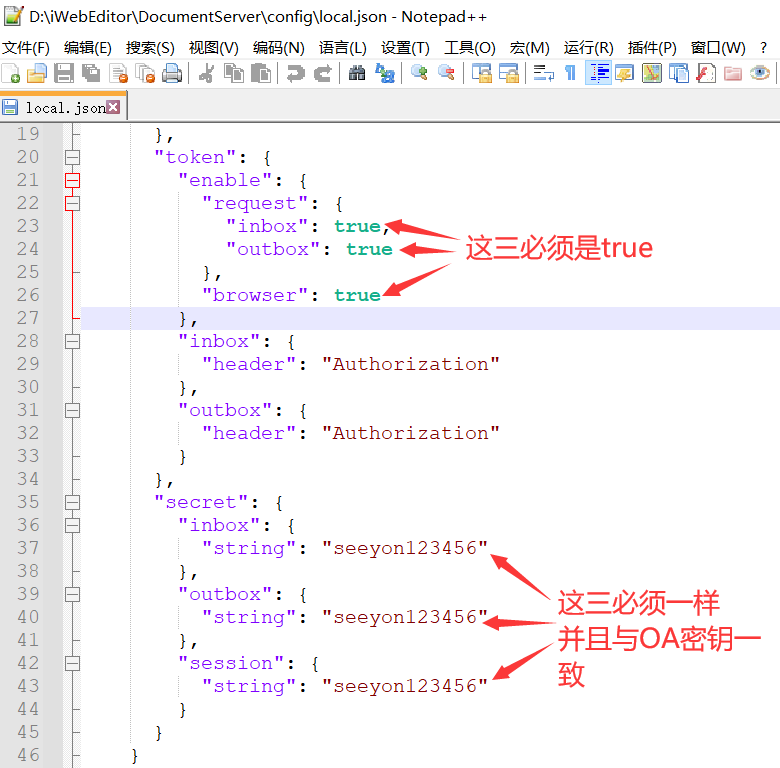
Task: Select the local.json tab
Action: click(65, 108)
